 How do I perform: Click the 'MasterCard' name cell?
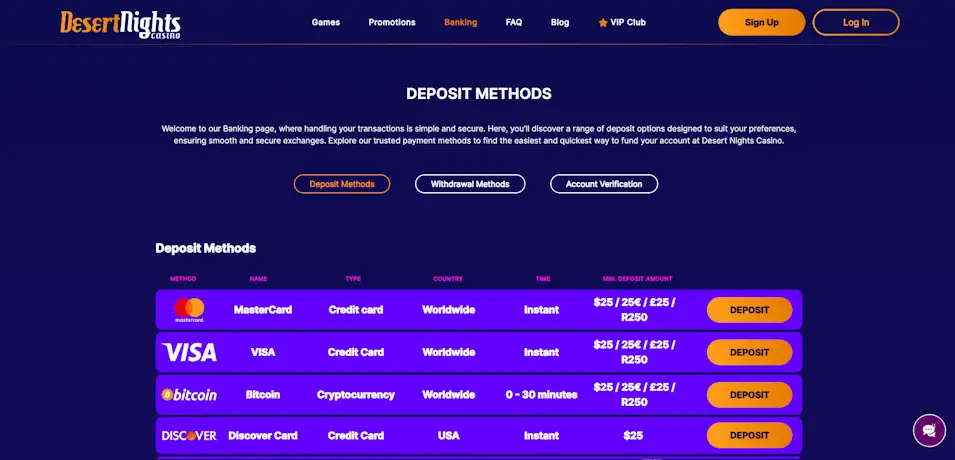(x=263, y=310)
